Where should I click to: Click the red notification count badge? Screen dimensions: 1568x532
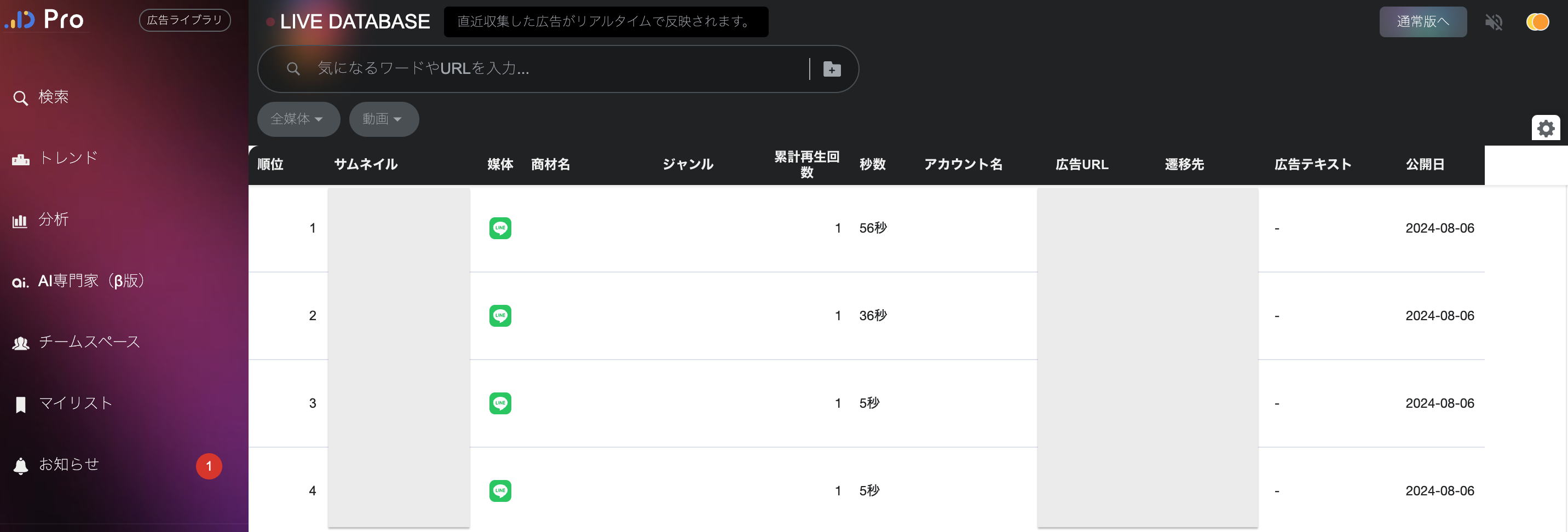click(209, 466)
